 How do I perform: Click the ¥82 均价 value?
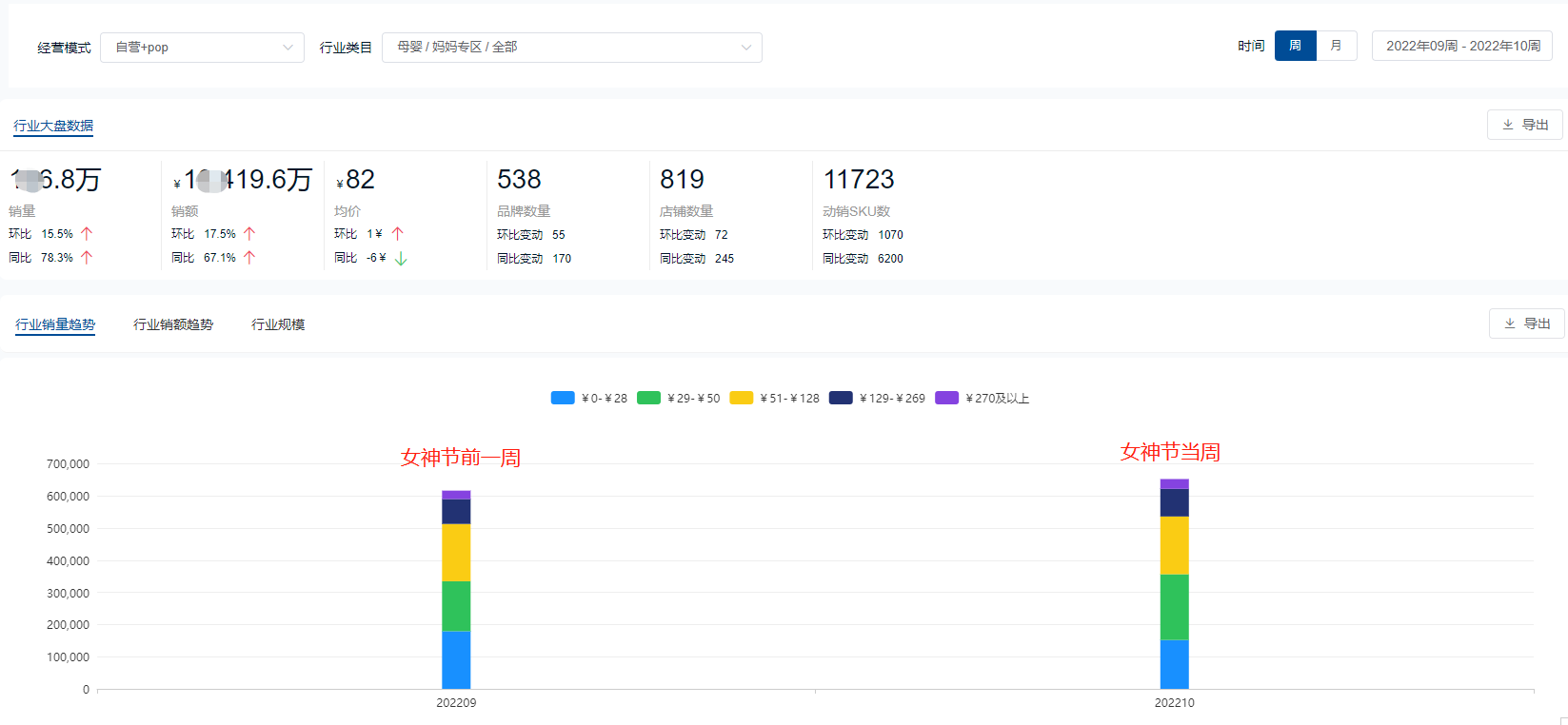(x=355, y=179)
